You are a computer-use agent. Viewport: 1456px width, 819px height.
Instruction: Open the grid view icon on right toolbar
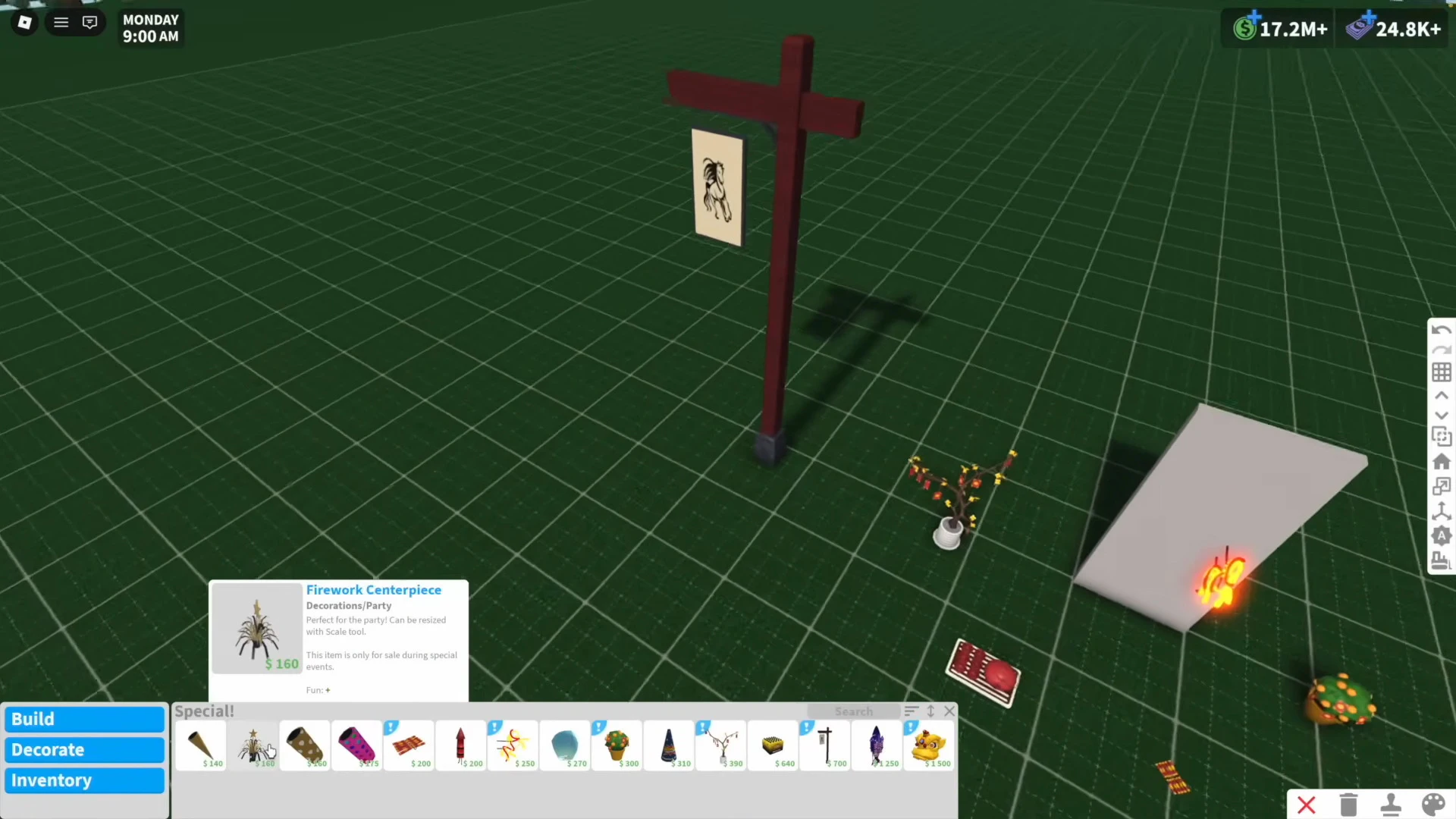[x=1441, y=372]
